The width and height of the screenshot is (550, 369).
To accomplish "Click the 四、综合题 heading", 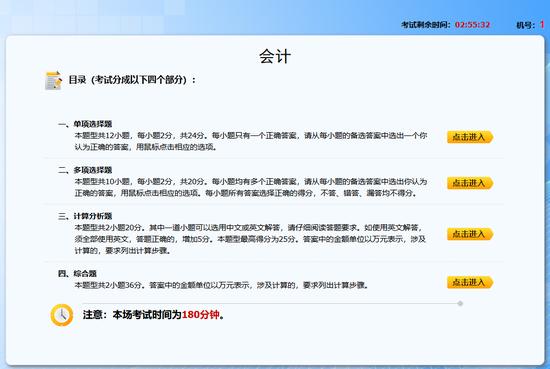I will [x=77, y=274].
